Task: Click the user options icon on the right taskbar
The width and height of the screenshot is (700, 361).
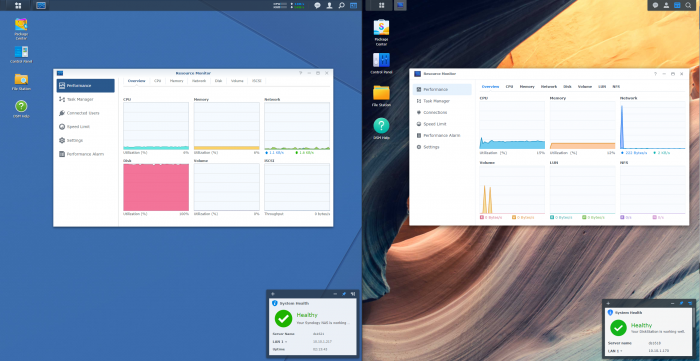Action: click(x=666, y=5)
